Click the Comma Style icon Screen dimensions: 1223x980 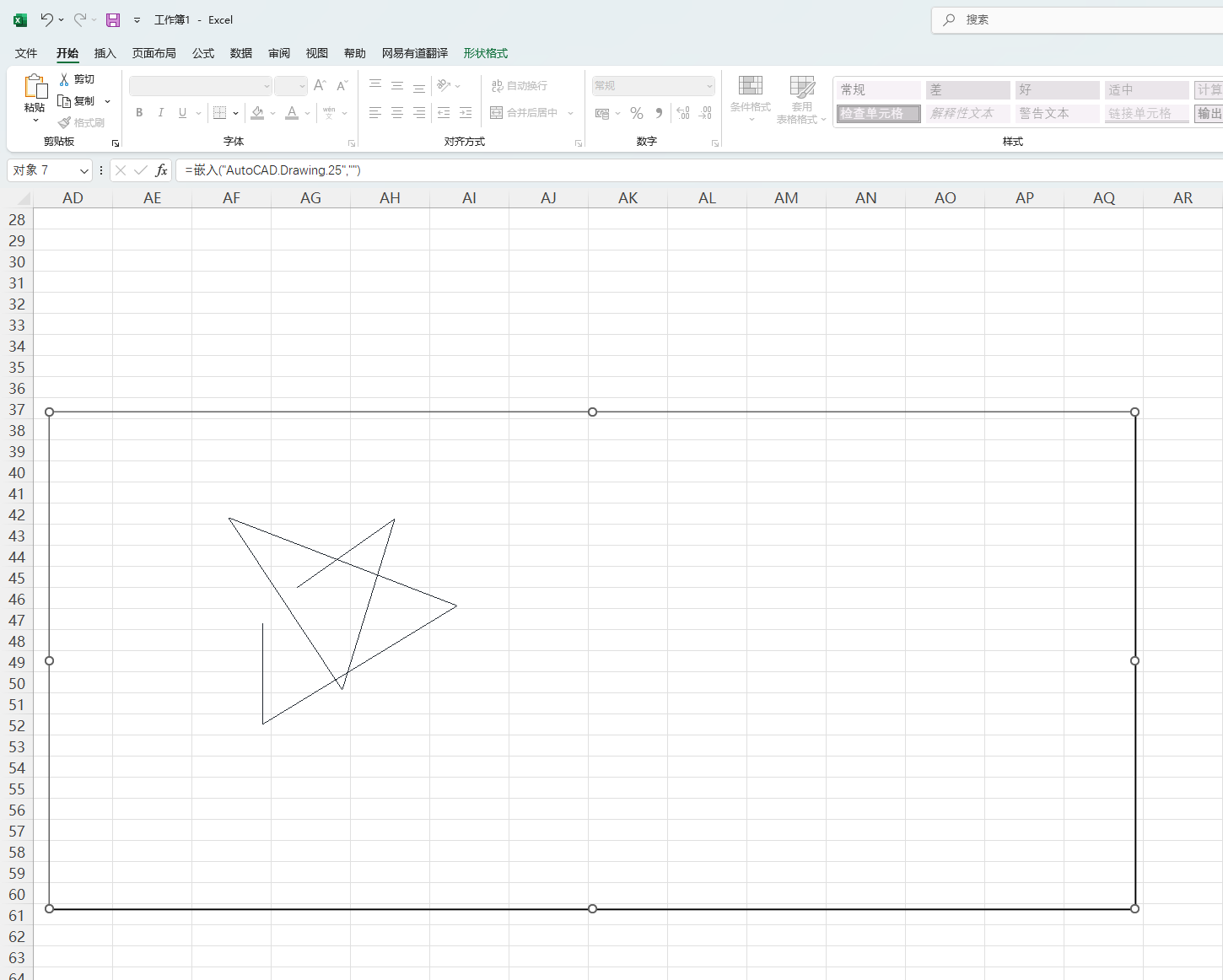click(659, 113)
